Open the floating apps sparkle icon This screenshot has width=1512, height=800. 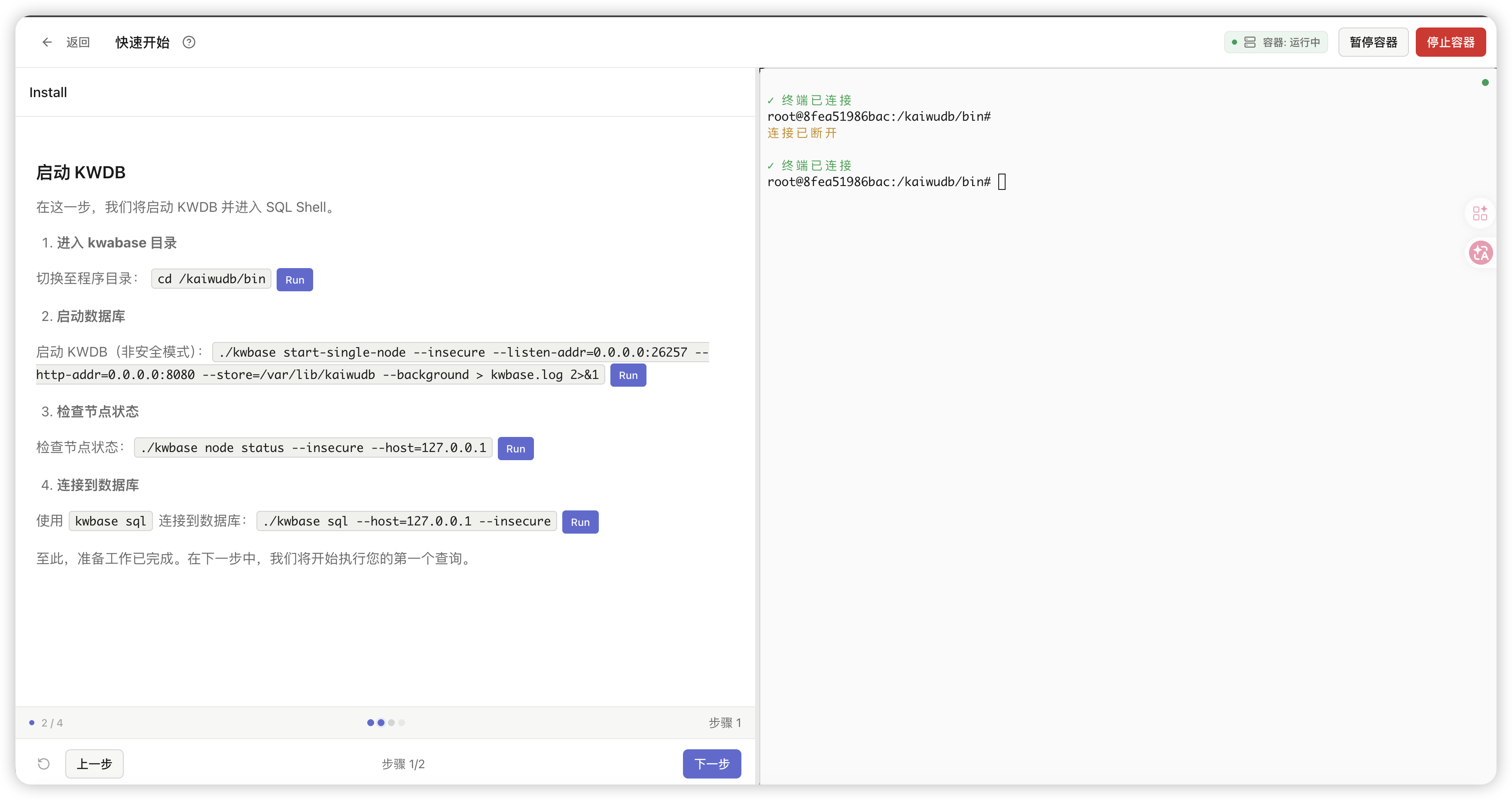click(x=1480, y=213)
